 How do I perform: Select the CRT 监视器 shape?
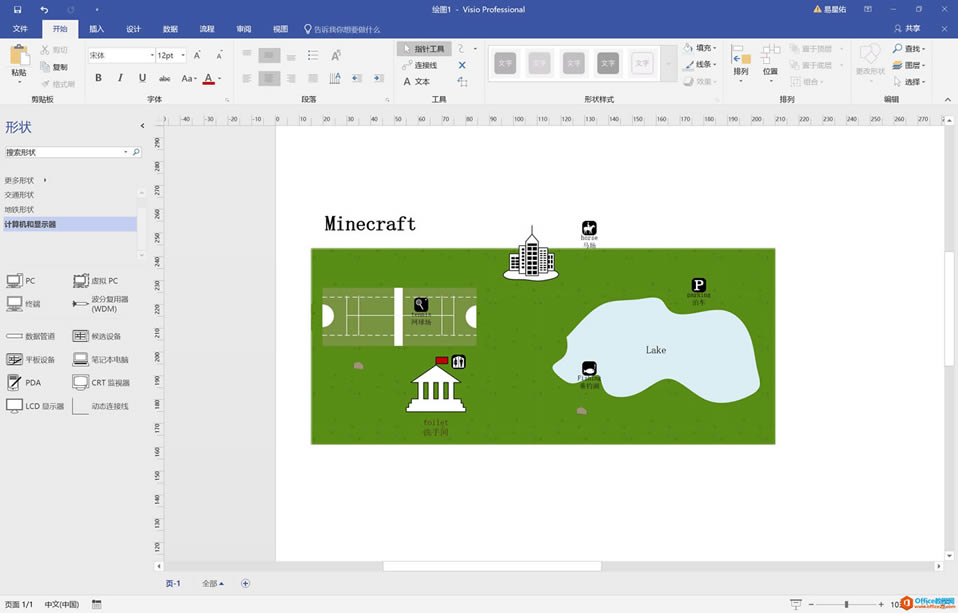pyautogui.click(x=101, y=383)
